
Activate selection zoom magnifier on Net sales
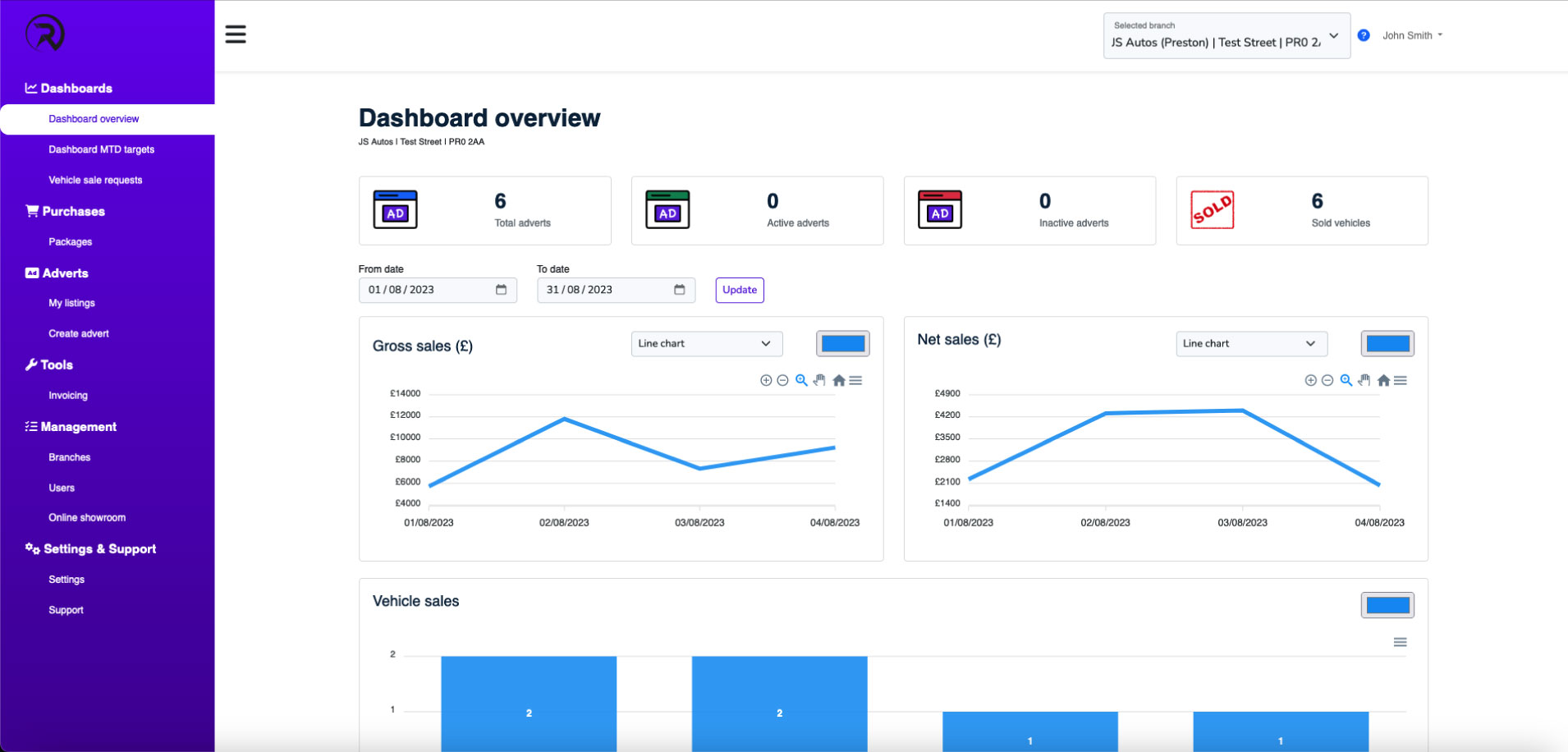coord(1346,380)
